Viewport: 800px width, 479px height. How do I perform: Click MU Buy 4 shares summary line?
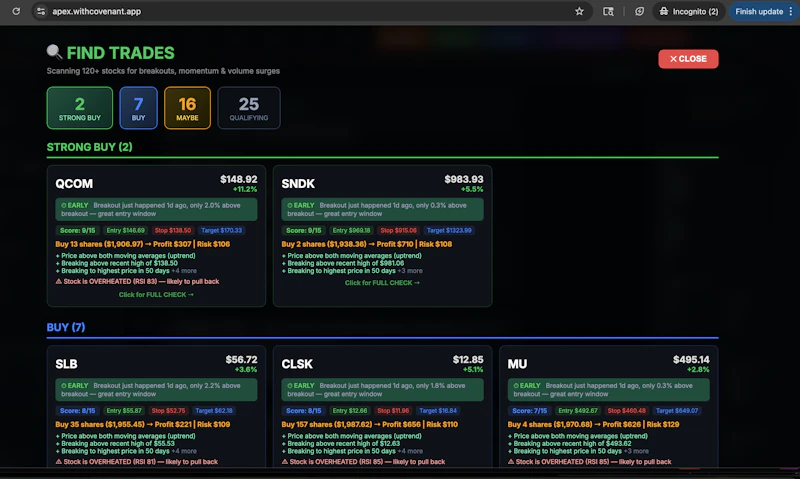point(593,424)
